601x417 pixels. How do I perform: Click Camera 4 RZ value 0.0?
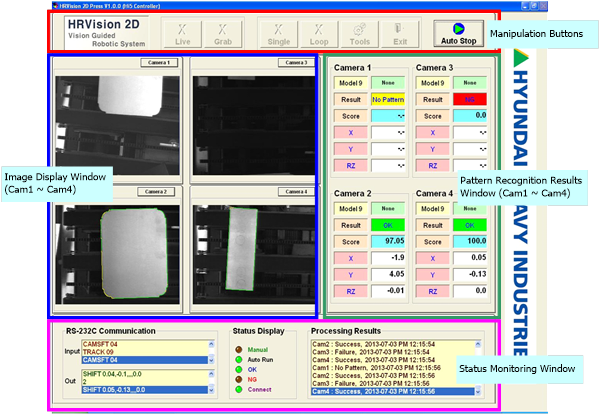[x=470, y=291]
